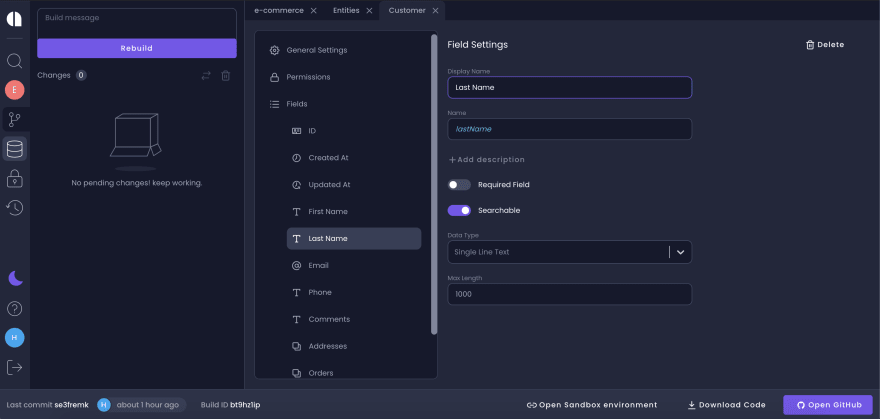Click the fields list scrollbar
Screen dimensions: 880x419
click(x=434, y=185)
